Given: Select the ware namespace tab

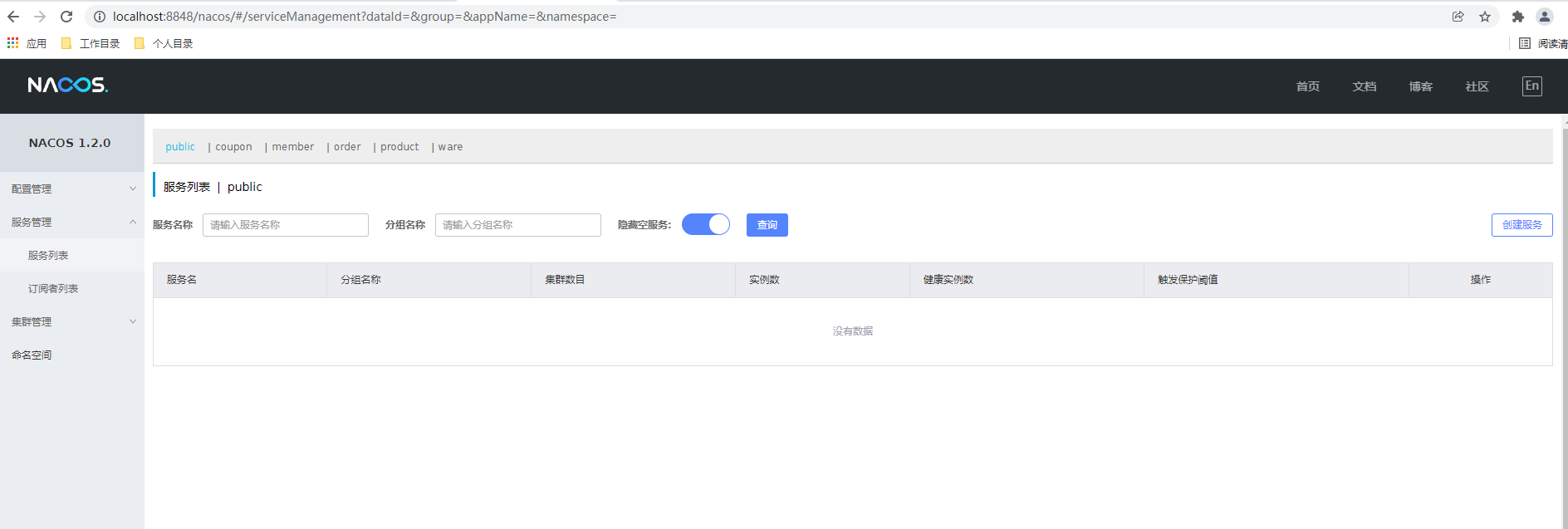Looking at the screenshot, I should tap(450, 147).
